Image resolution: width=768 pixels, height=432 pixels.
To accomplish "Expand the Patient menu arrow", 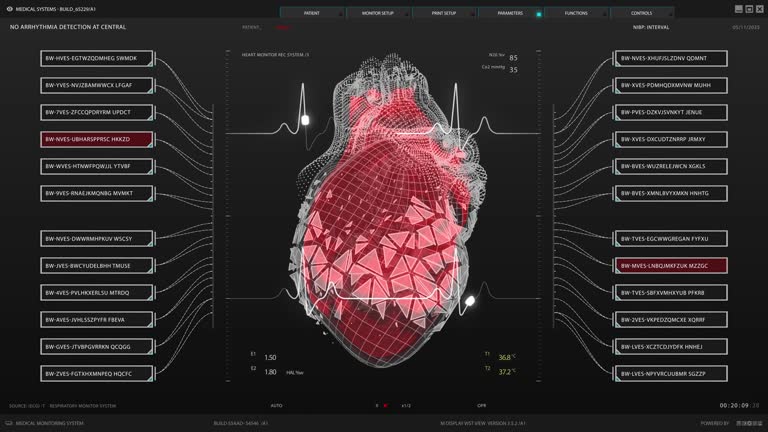I will (340, 14).
